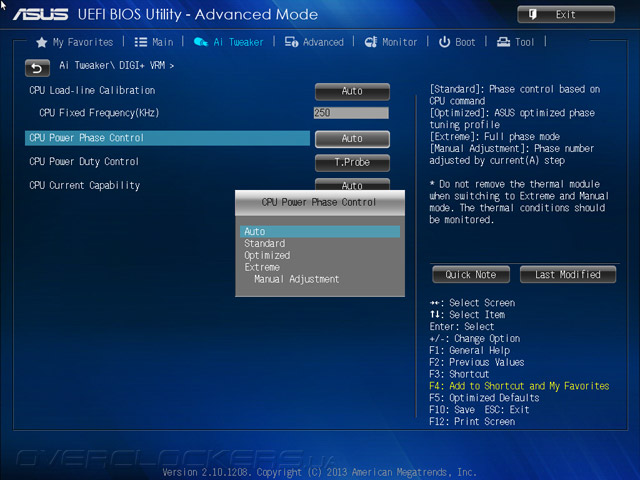Click the ASUS logo
The image size is (640, 480).
pyautogui.click(x=40, y=15)
